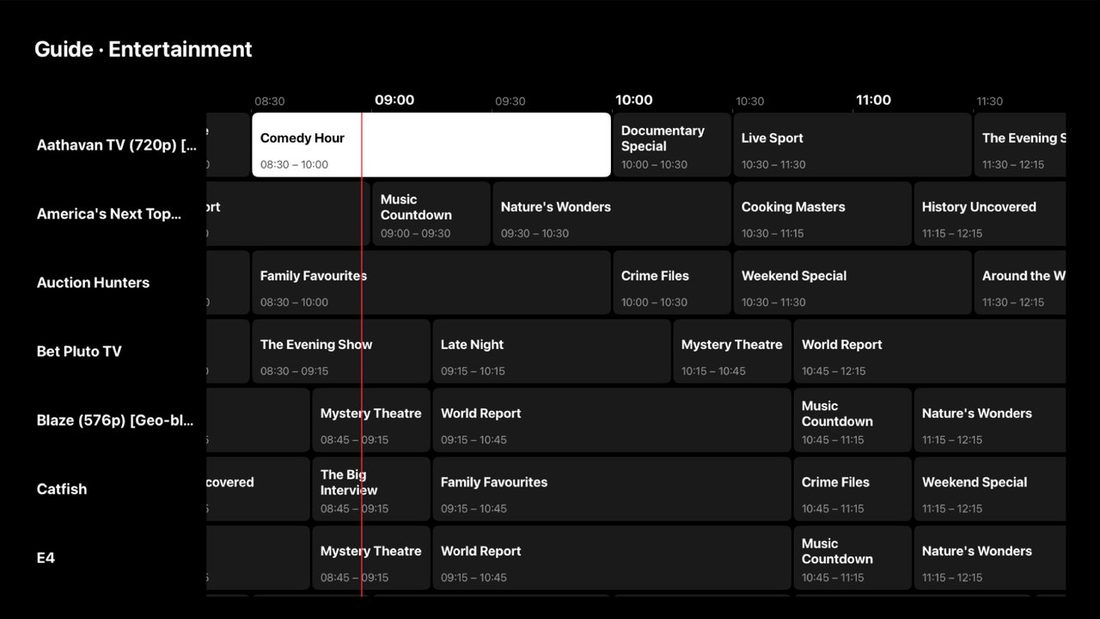Open Crime Files 10:00 – 10:30
The width and height of the screenshot is (1100, 619).
click(672, 282)
